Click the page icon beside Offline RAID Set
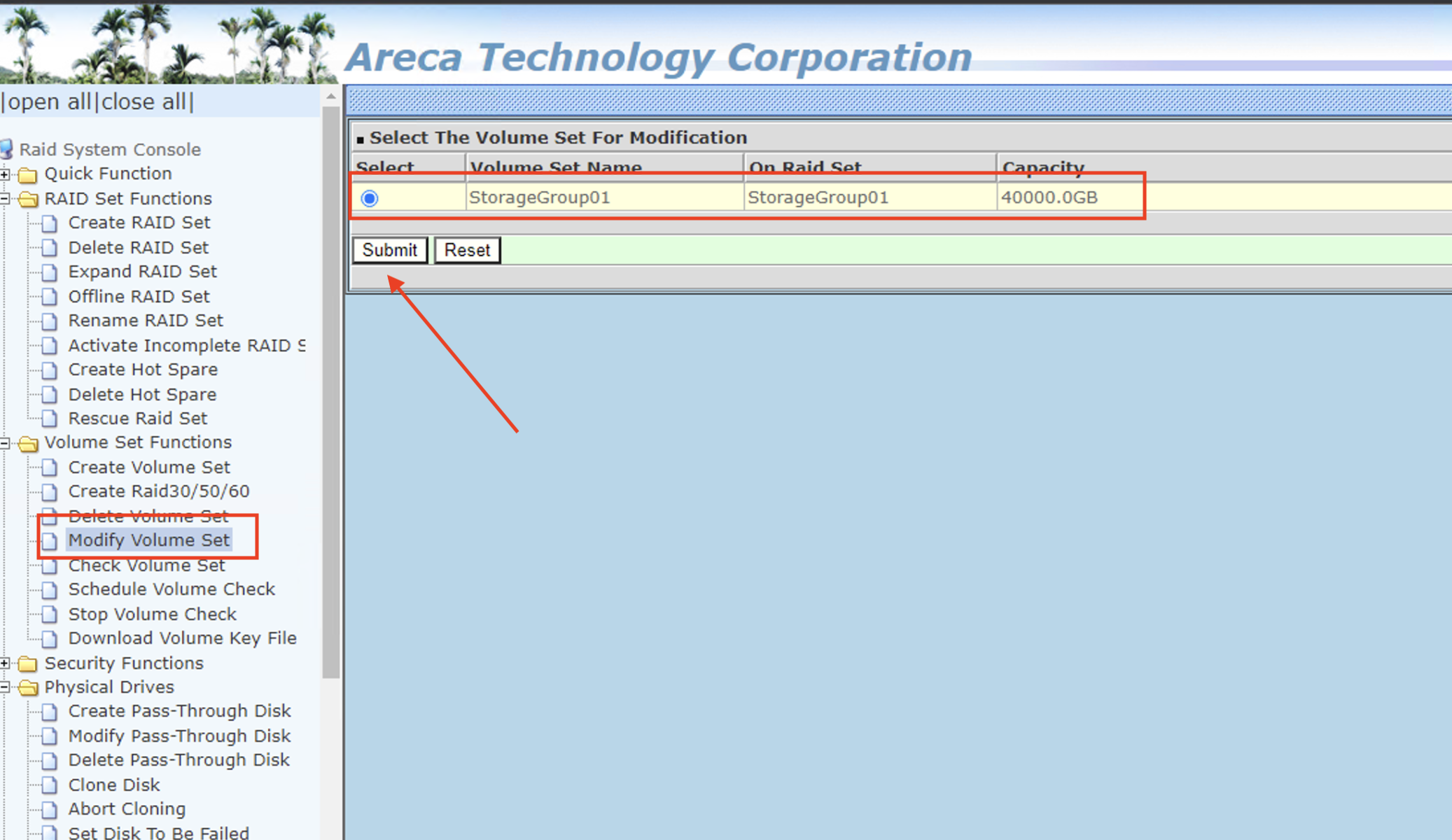Image resolution: width=1452 pixels, height=840 pixels. 50,297
